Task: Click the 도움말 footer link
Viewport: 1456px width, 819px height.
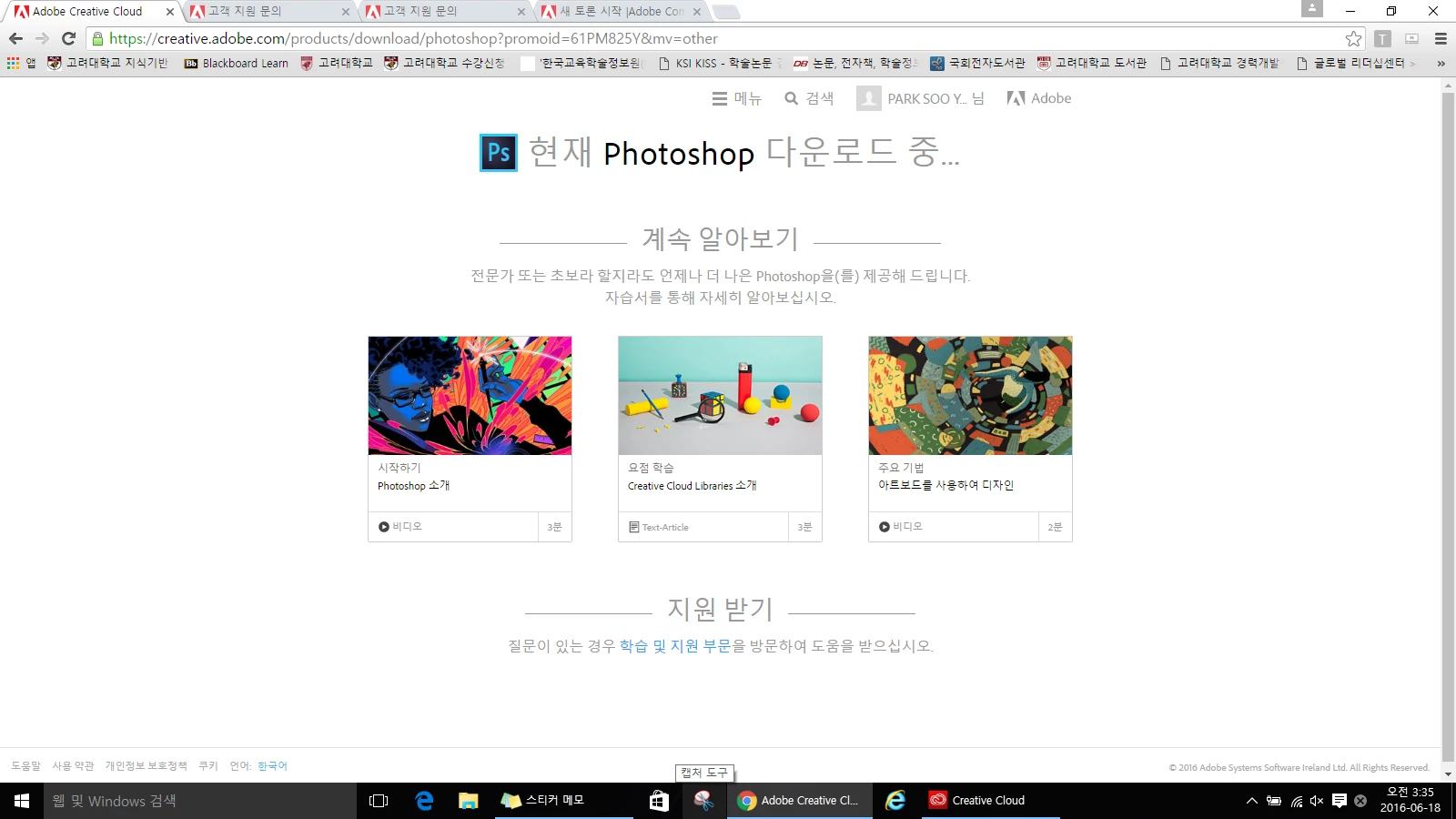Action: pyautogui.click(x=25, y=766)
